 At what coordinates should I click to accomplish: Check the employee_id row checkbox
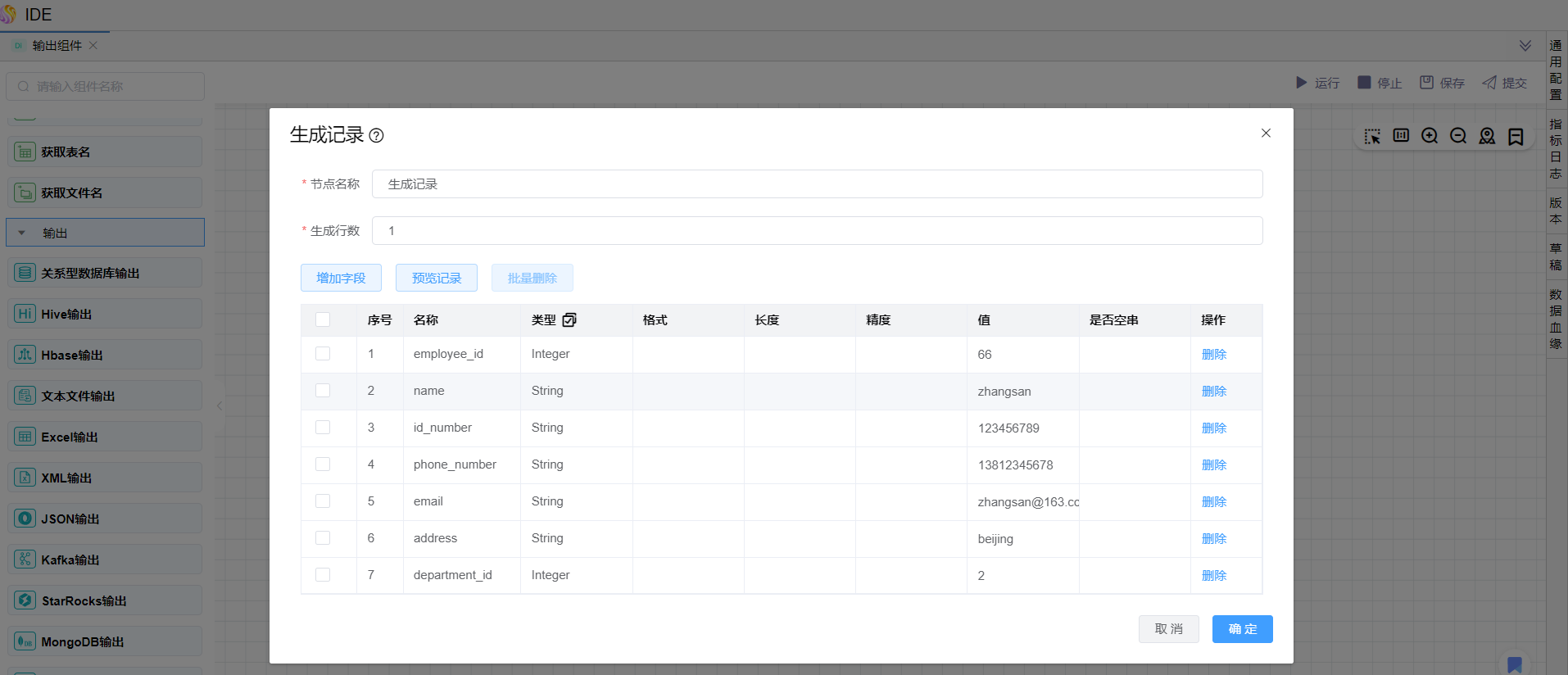(x=323, y=354)
